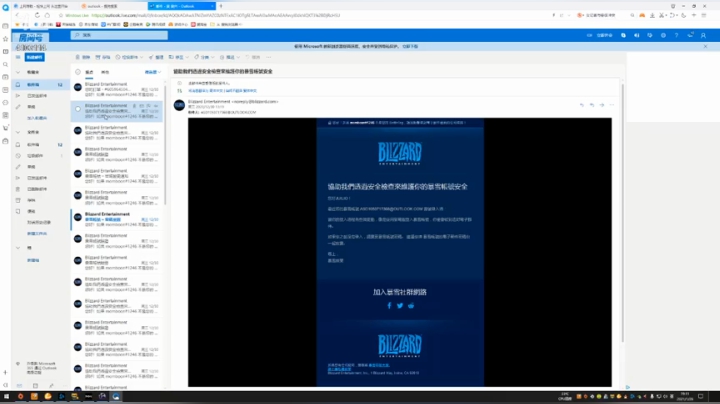Click the Sweep broom button in toolbar
This screenshot has height=404, width=720.
pyautogui.click(x=157, y=57)
